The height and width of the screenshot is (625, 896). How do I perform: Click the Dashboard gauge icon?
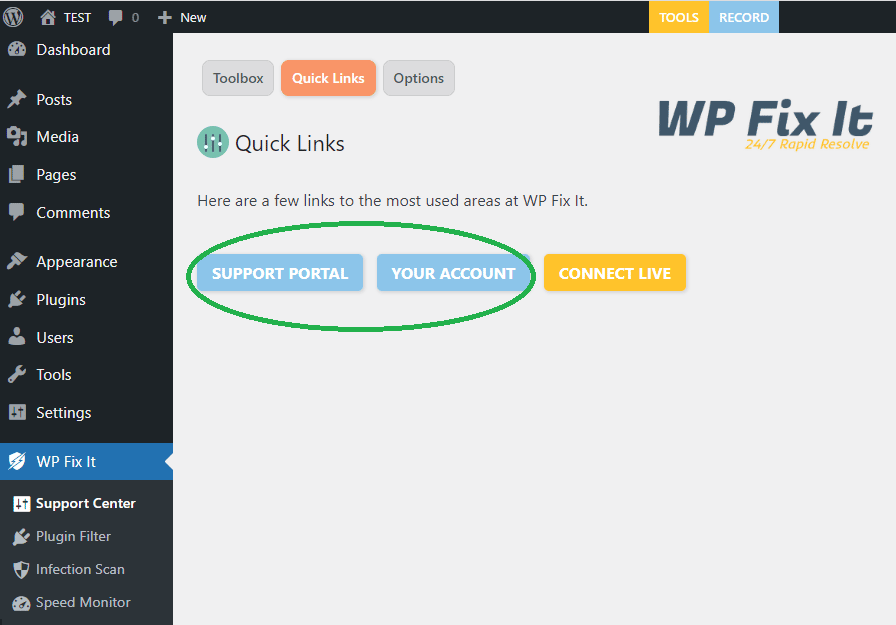pyautogui.click(x=17, y=50)
